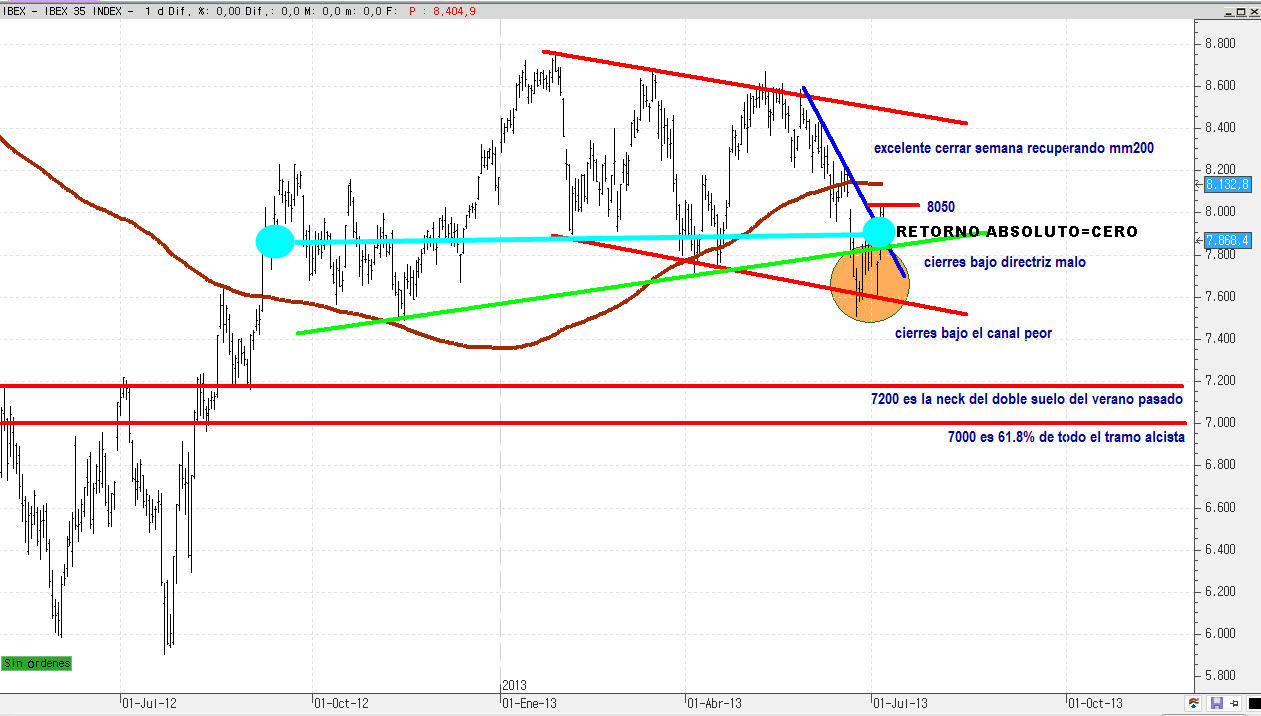Click the 01-Oct-12 date on time axis

(x=340, y=703)
